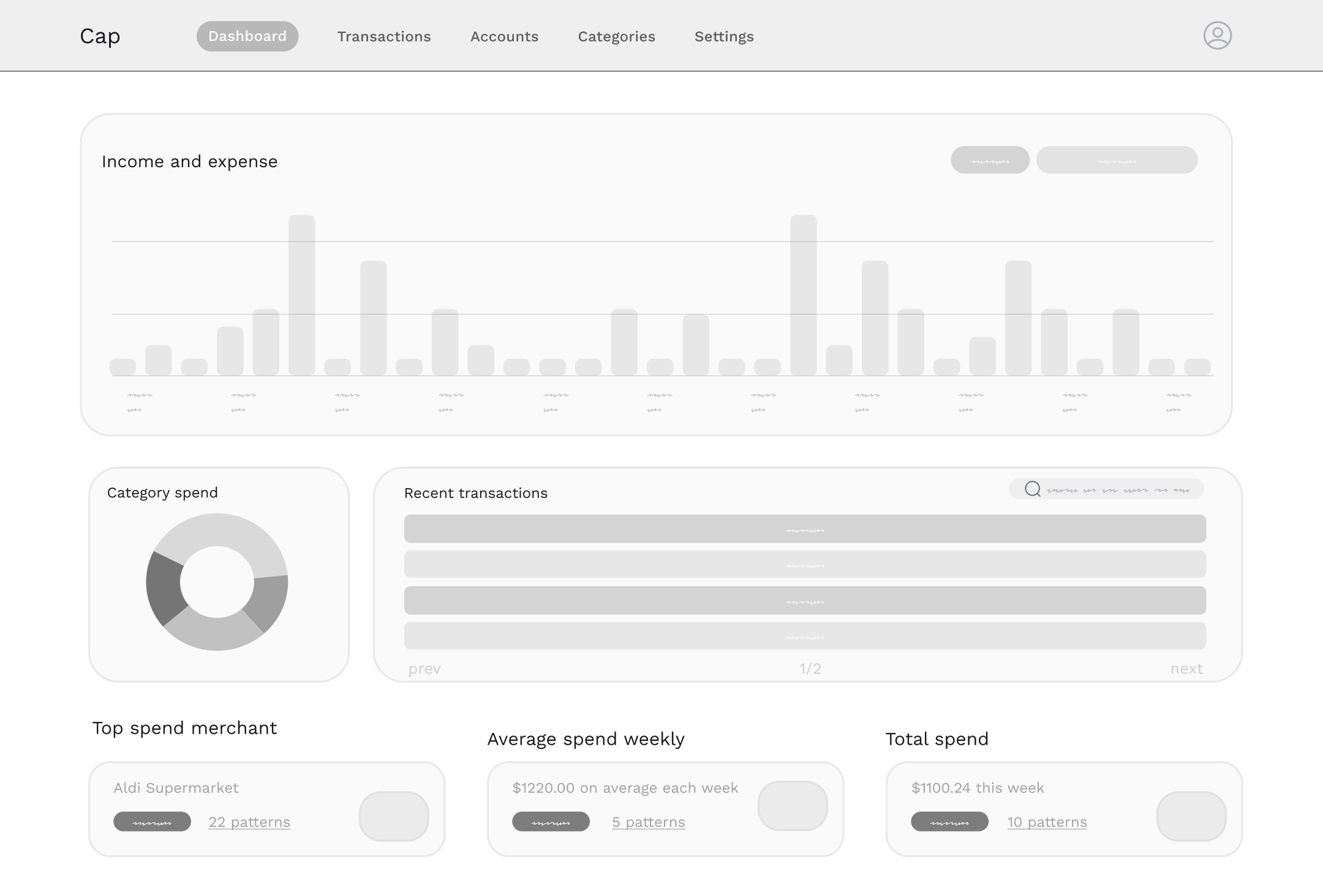This screenshot has height=896, width=1323.
Task: Click the donut chart in Category spend
Action: 217,582
